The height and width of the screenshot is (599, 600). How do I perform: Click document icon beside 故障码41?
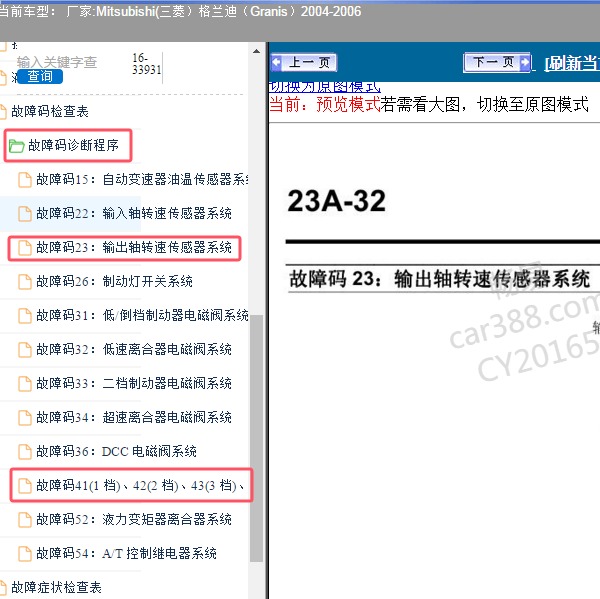point(25,486)
